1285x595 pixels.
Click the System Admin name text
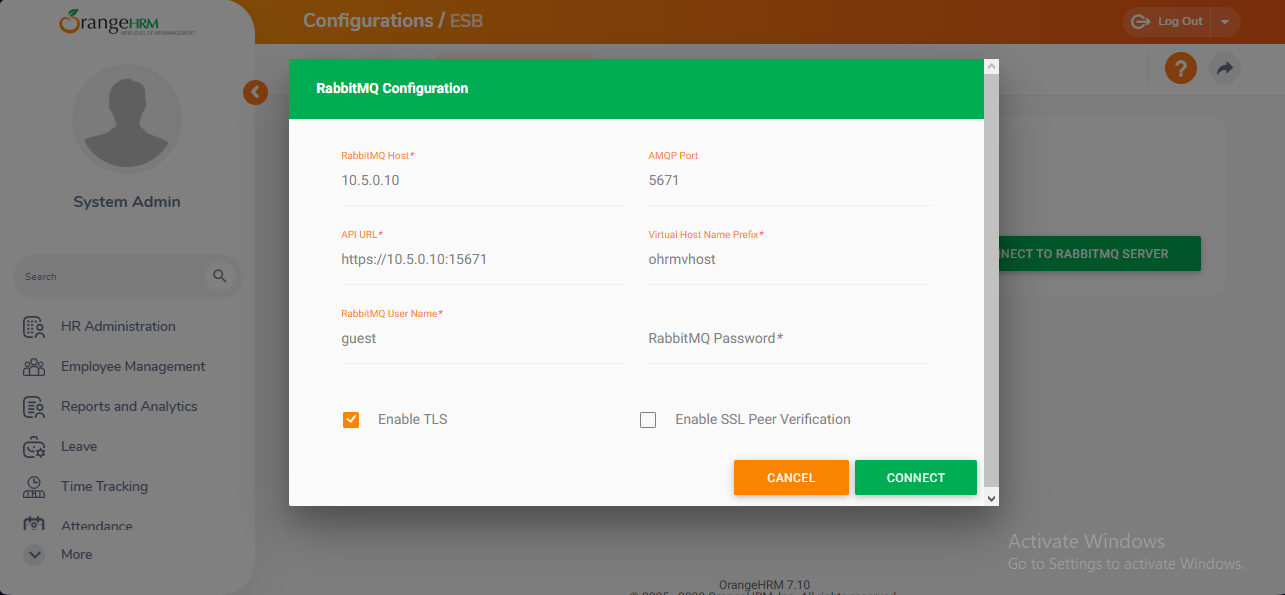pyautogui.click(x=127, y=202)
